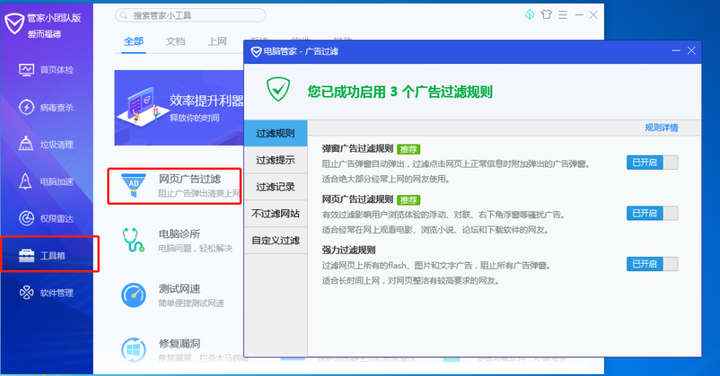Screen dimensions: 720x376
Task: Switch to the 上网 tab in toolbox
Action: point(217,41)
